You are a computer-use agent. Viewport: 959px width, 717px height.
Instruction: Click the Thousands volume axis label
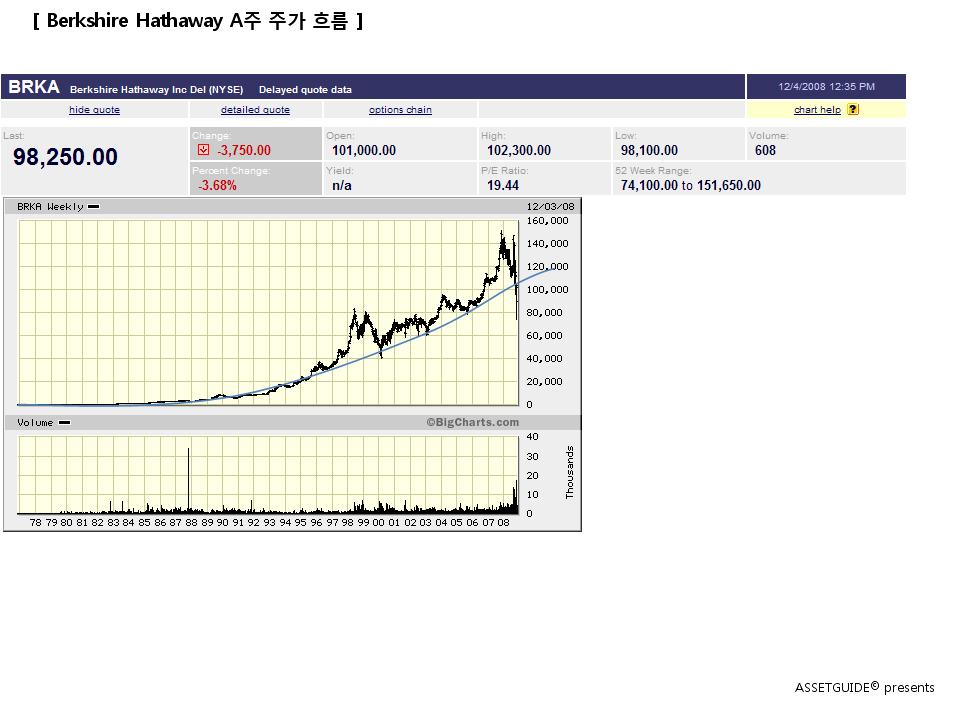(569, 472)
